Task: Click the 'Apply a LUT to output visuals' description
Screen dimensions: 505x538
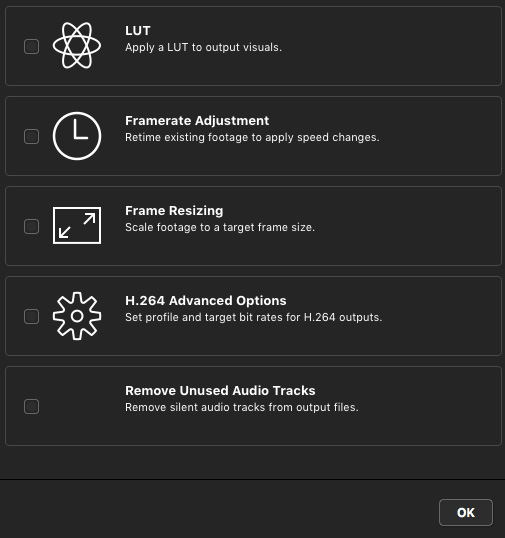Action: (x=203, y=47)
